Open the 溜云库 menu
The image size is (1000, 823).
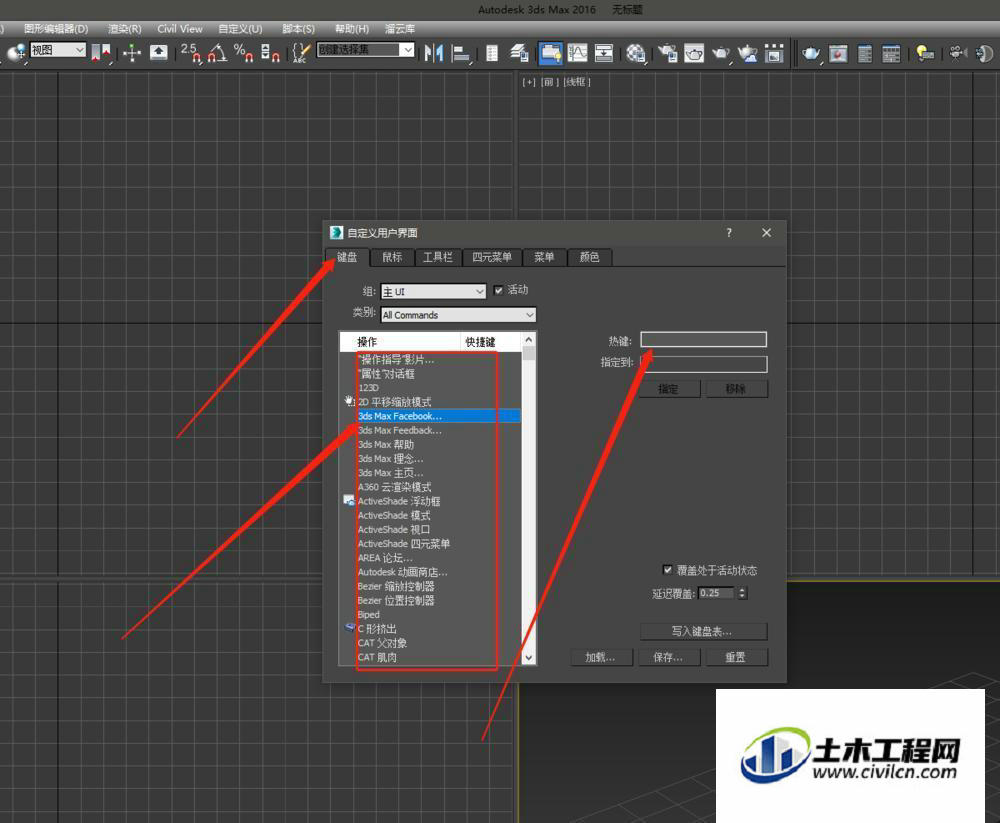400,29
